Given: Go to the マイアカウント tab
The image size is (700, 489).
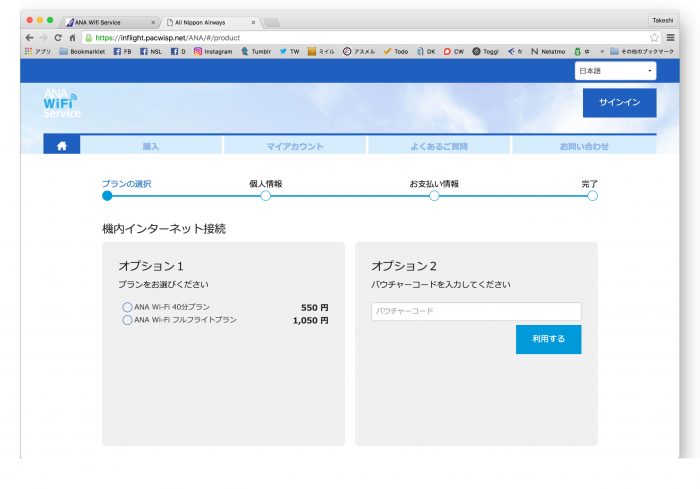Looking at the screenshot, I should click(294, 146).
